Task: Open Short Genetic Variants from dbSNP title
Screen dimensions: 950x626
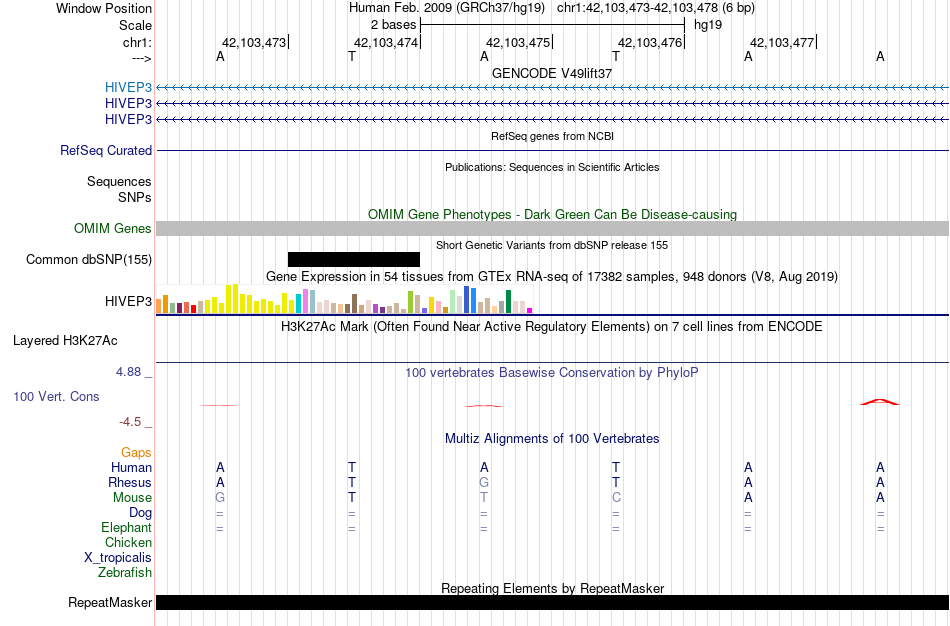Action: (x=552, y=245)
